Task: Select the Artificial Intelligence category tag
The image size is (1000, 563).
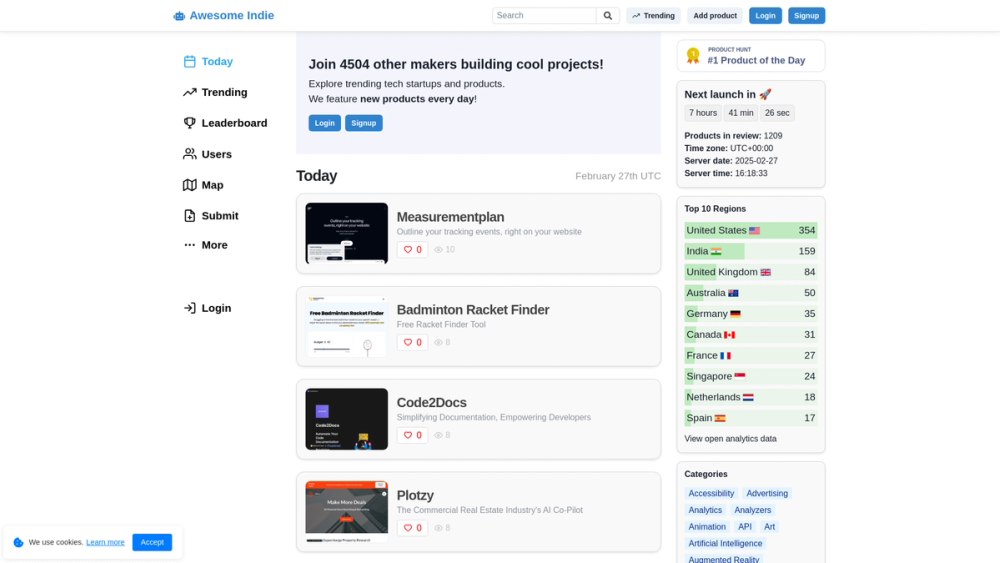Action: coord(725,543)
